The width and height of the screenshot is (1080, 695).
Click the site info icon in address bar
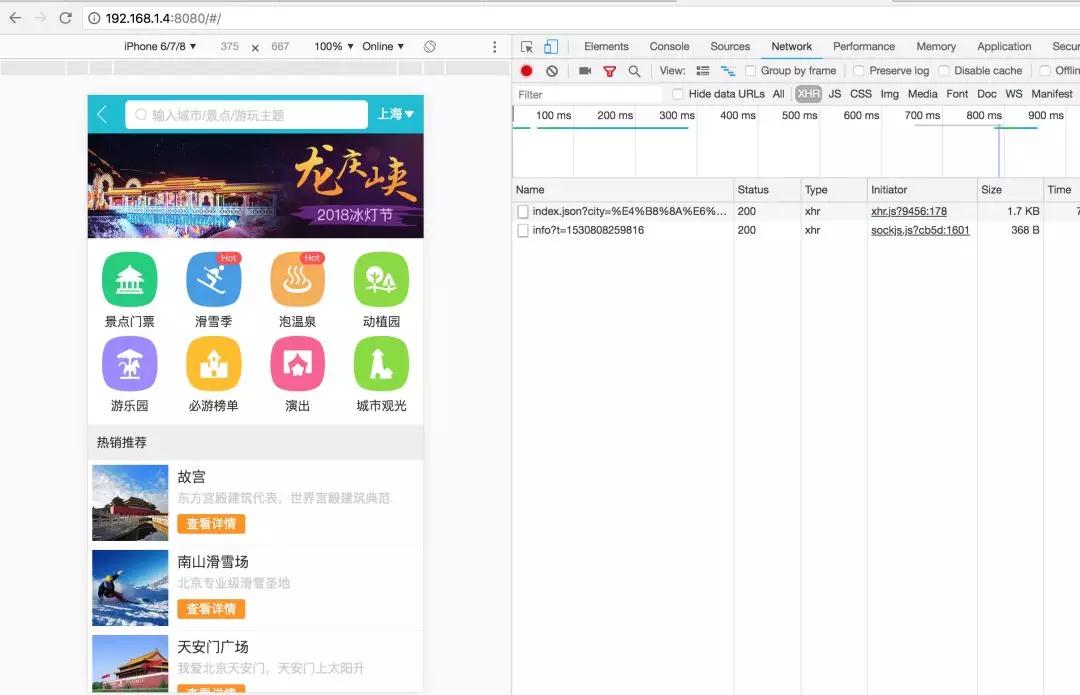[x=94, y=19]
